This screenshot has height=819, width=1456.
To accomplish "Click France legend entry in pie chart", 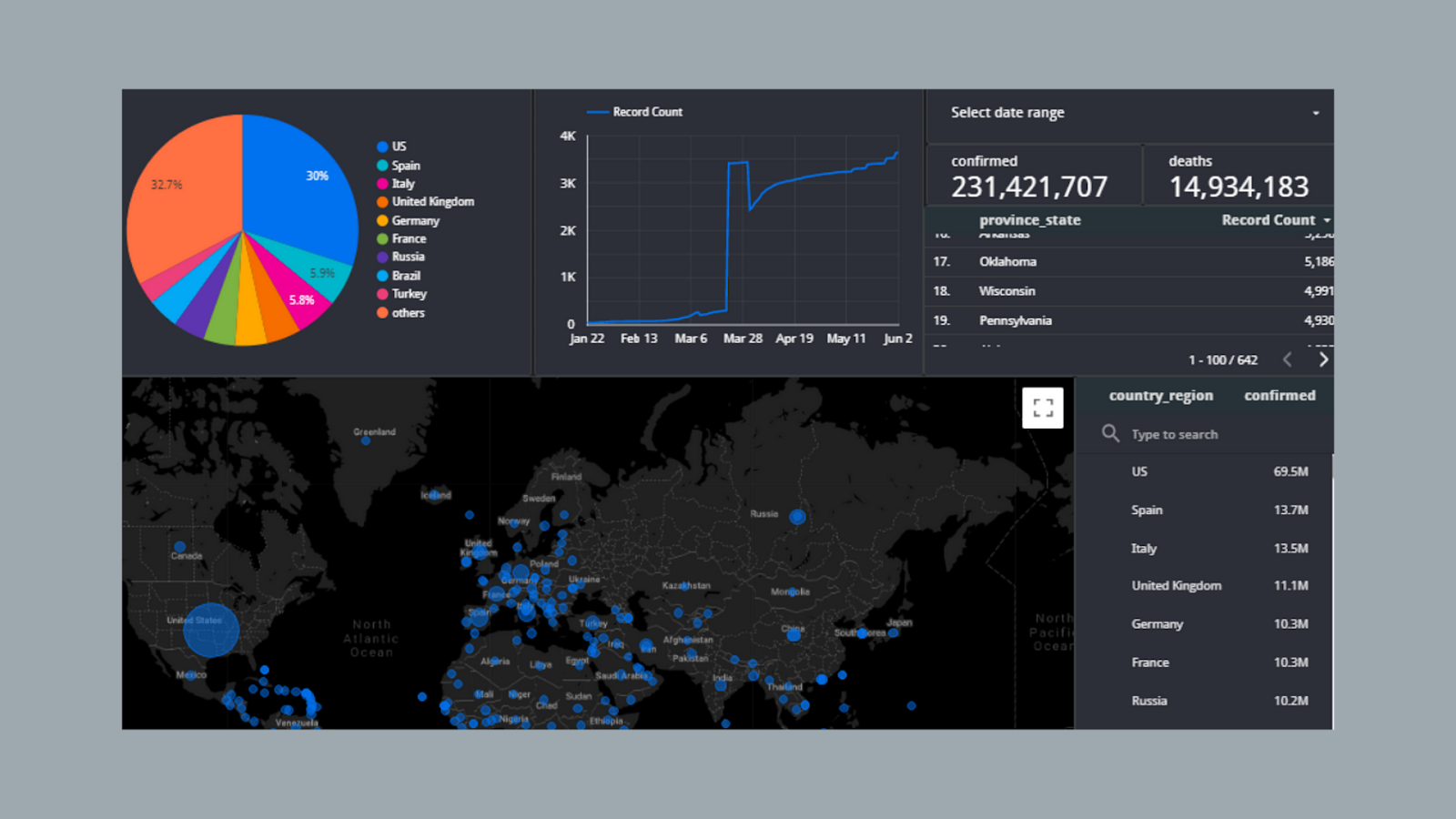I will (x=401, y=238).
